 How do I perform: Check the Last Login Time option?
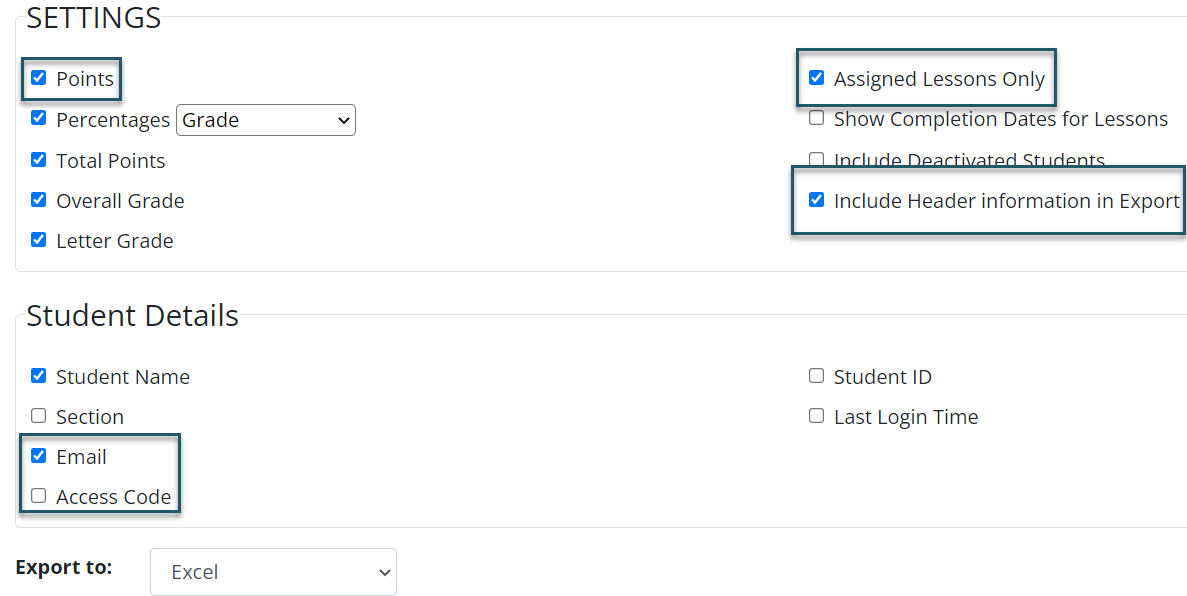[816, 416]
